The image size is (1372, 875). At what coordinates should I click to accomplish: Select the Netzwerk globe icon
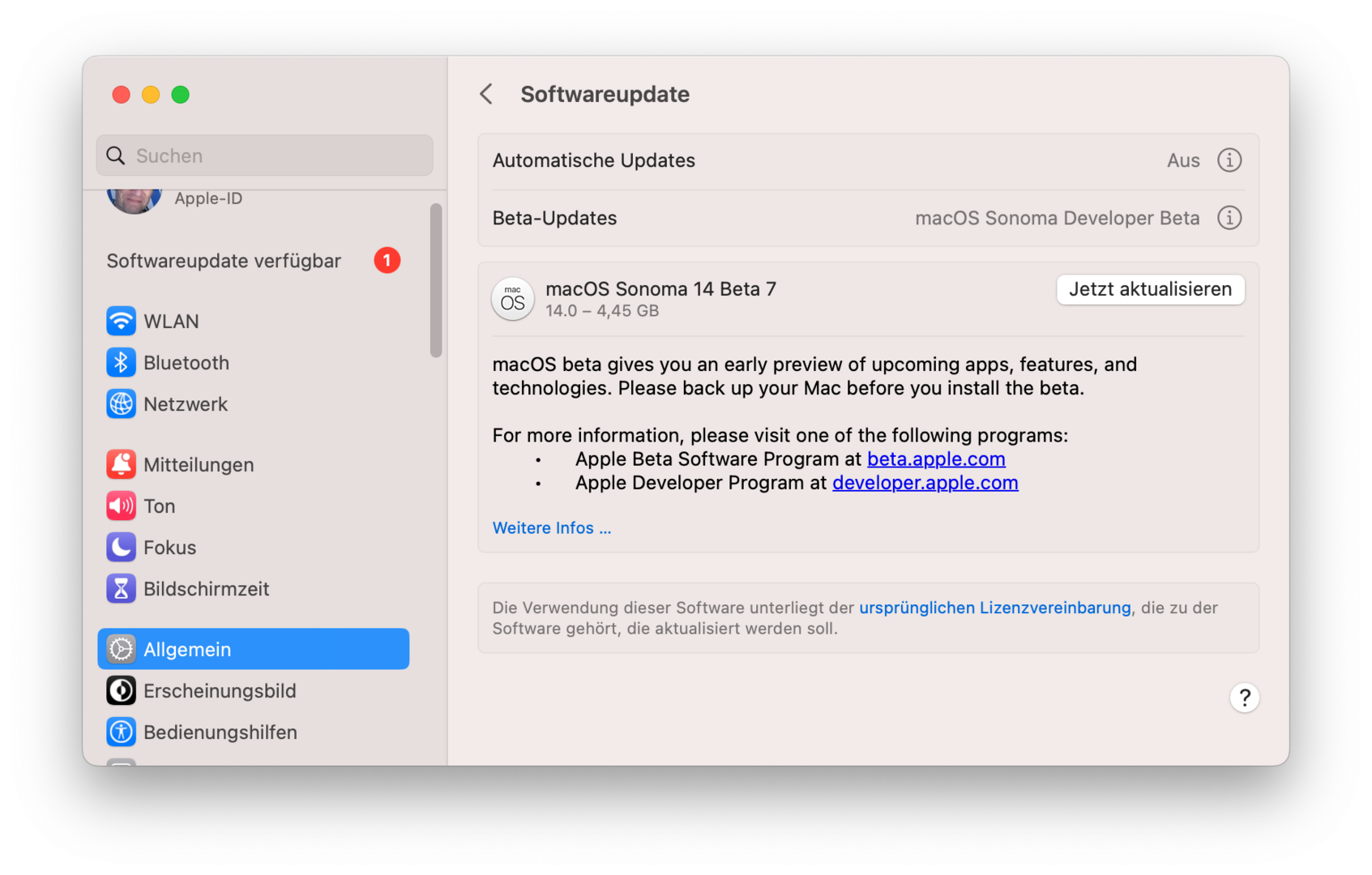[121, 403]
